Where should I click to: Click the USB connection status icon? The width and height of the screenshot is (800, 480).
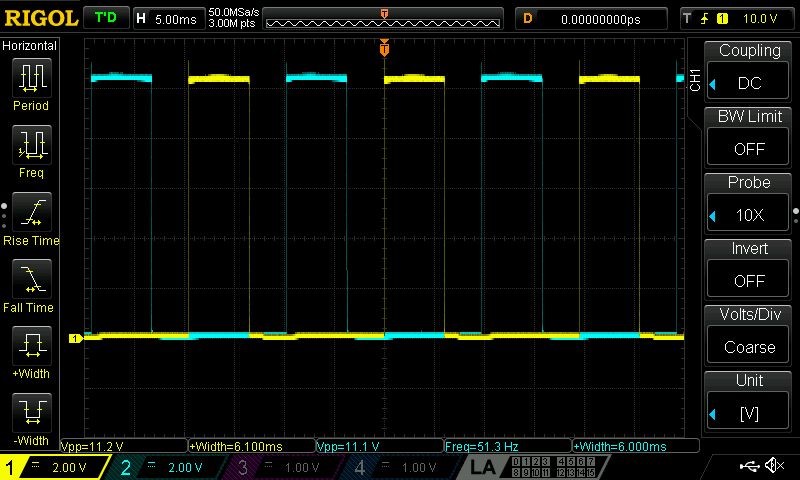click(749, 465)
